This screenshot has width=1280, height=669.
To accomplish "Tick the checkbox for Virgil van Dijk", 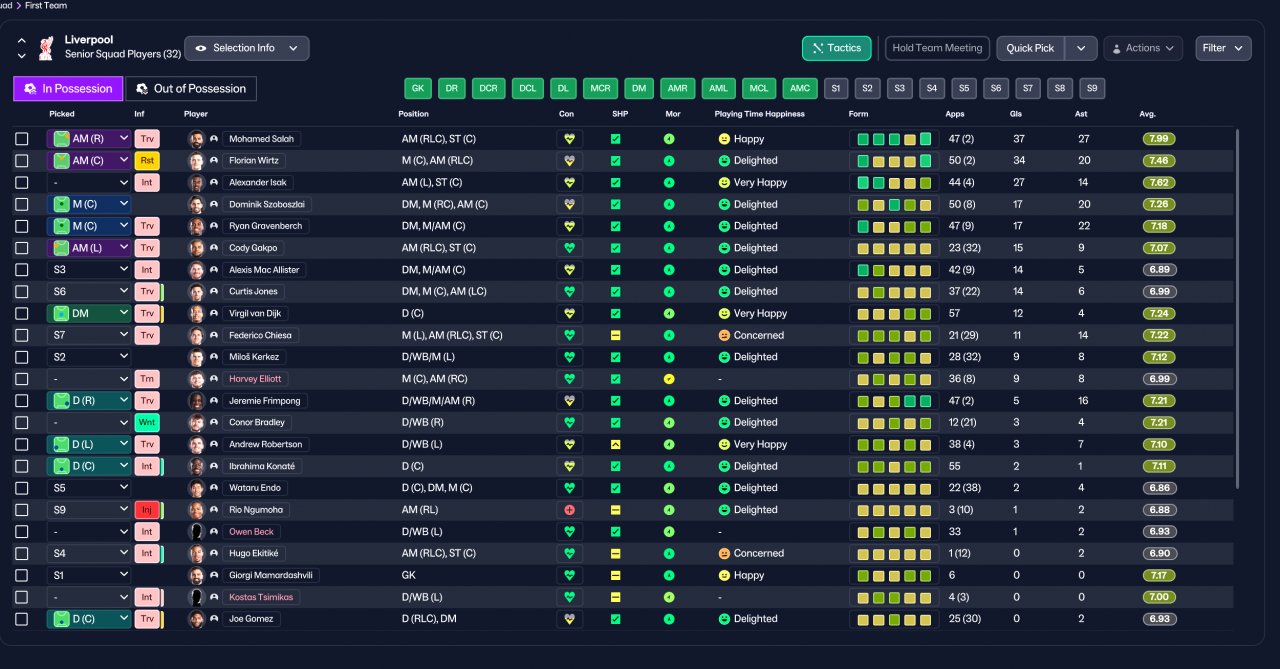I will tap(22, 314).
